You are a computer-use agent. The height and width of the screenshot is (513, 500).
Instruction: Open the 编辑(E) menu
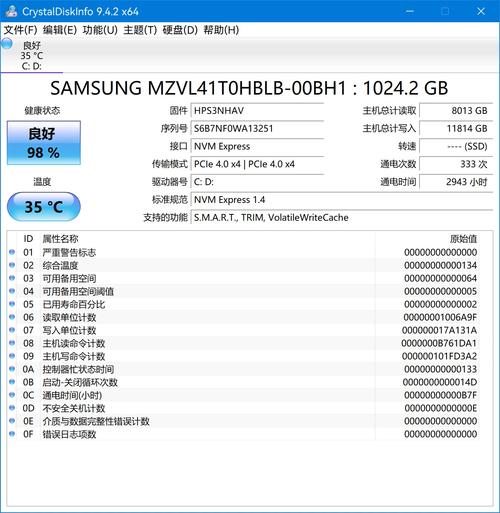pyautogui.click(x=60, y=30)
